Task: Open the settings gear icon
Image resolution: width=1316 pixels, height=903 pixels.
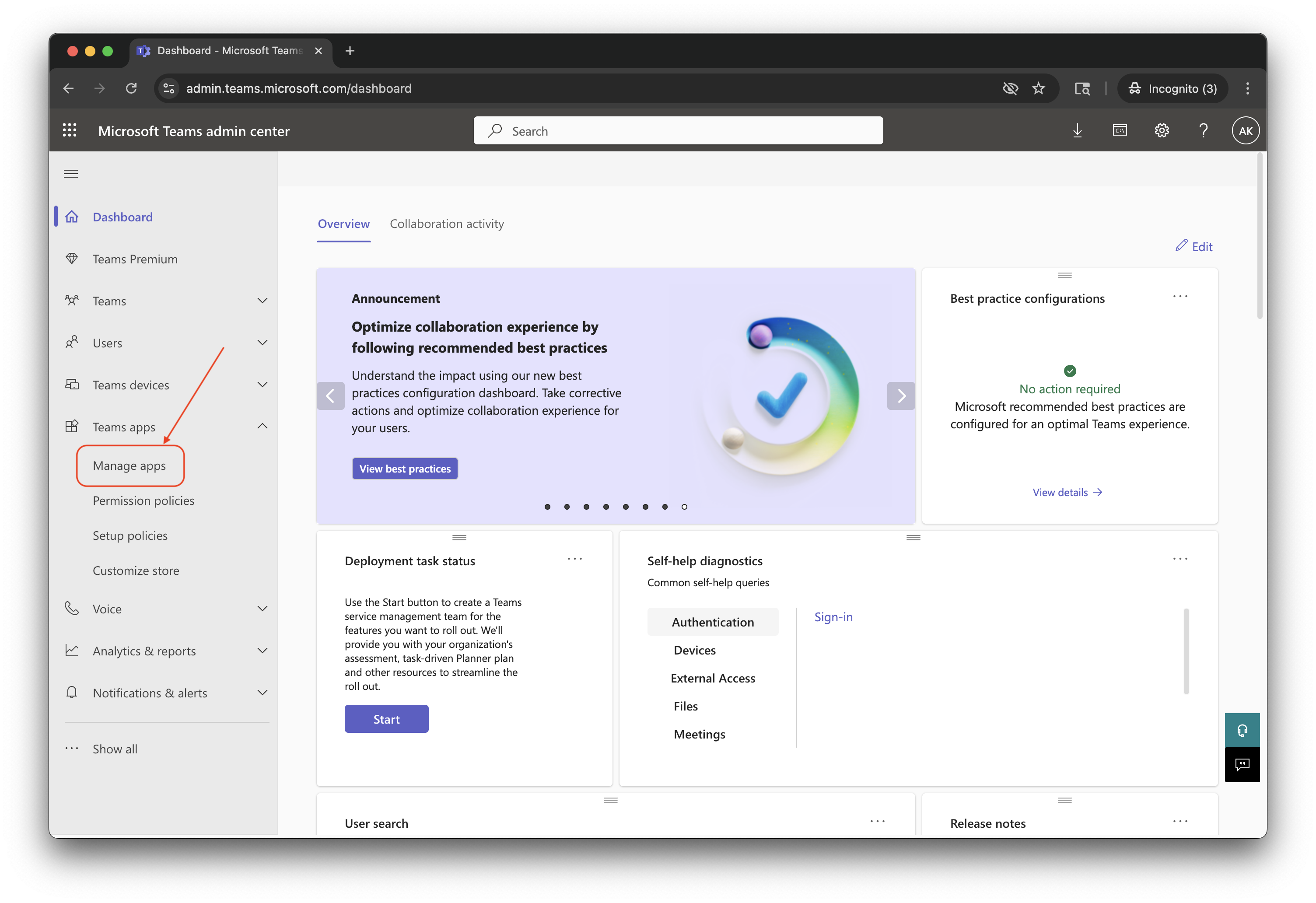Action: tap(1162, 131)
